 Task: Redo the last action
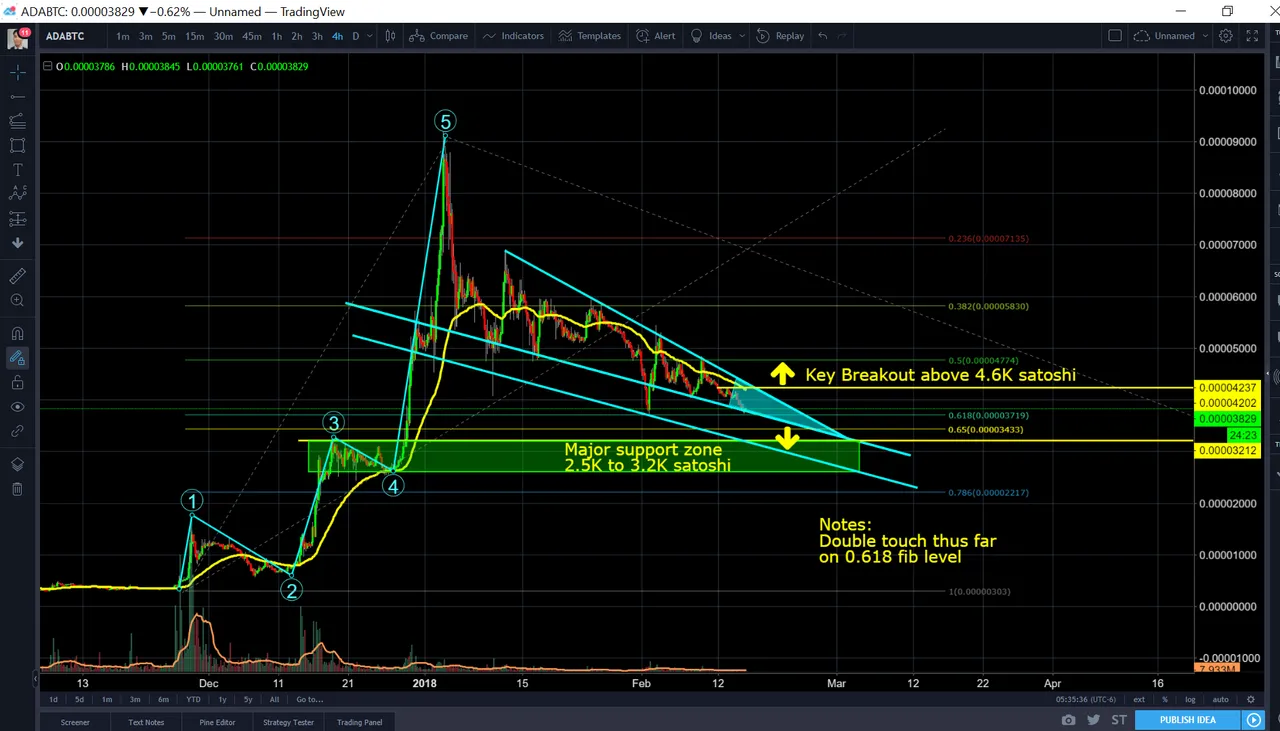point(842,36)
